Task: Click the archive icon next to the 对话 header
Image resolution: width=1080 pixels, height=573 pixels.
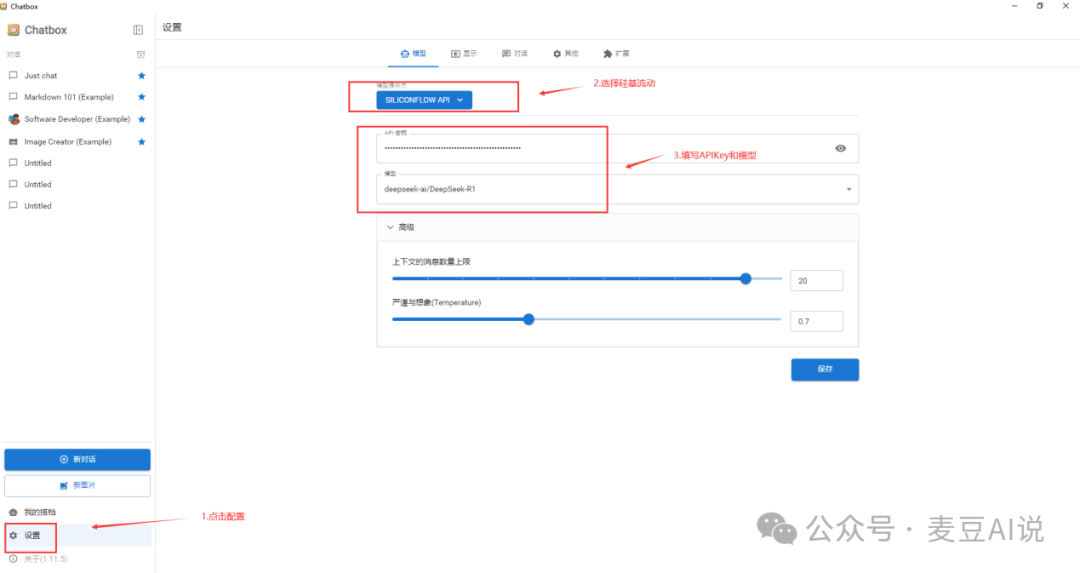Action: pos(141,54)
